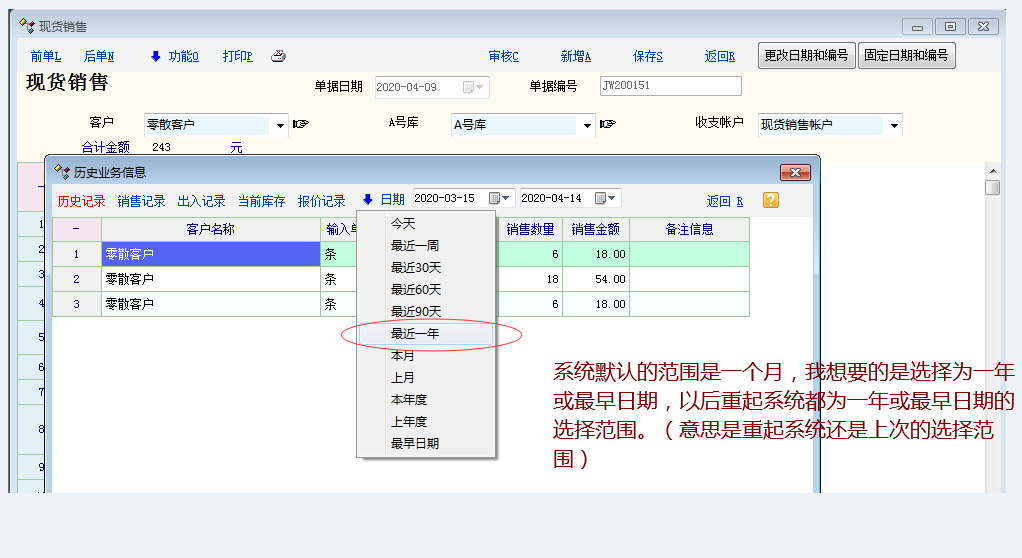Choose 最早日期 in the date range menu
Viewport: 1022px width, 558px height.
pos(415,444)
